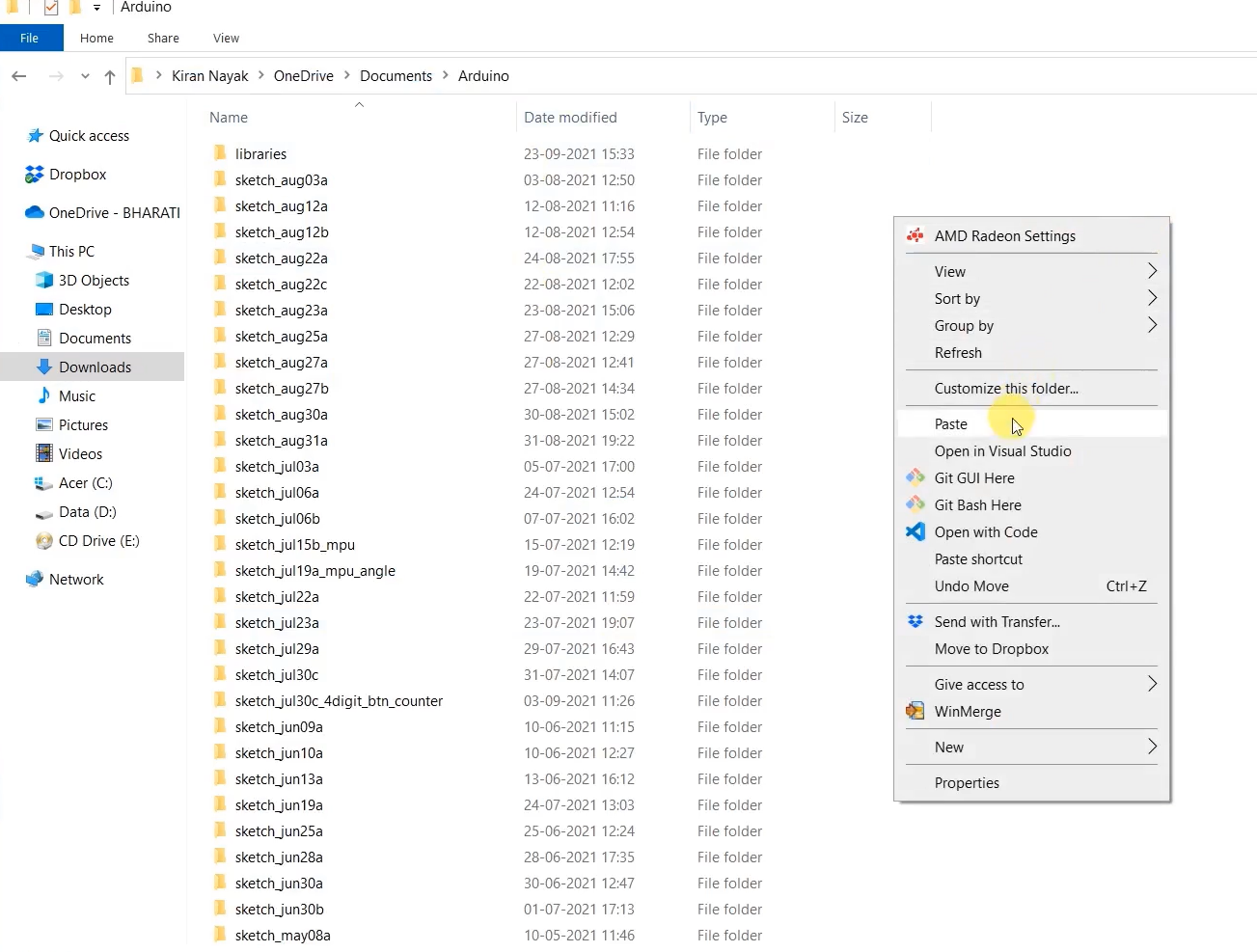
Task: Expand the Give access to submenu arrow
Action: [x=1152, y=684]
